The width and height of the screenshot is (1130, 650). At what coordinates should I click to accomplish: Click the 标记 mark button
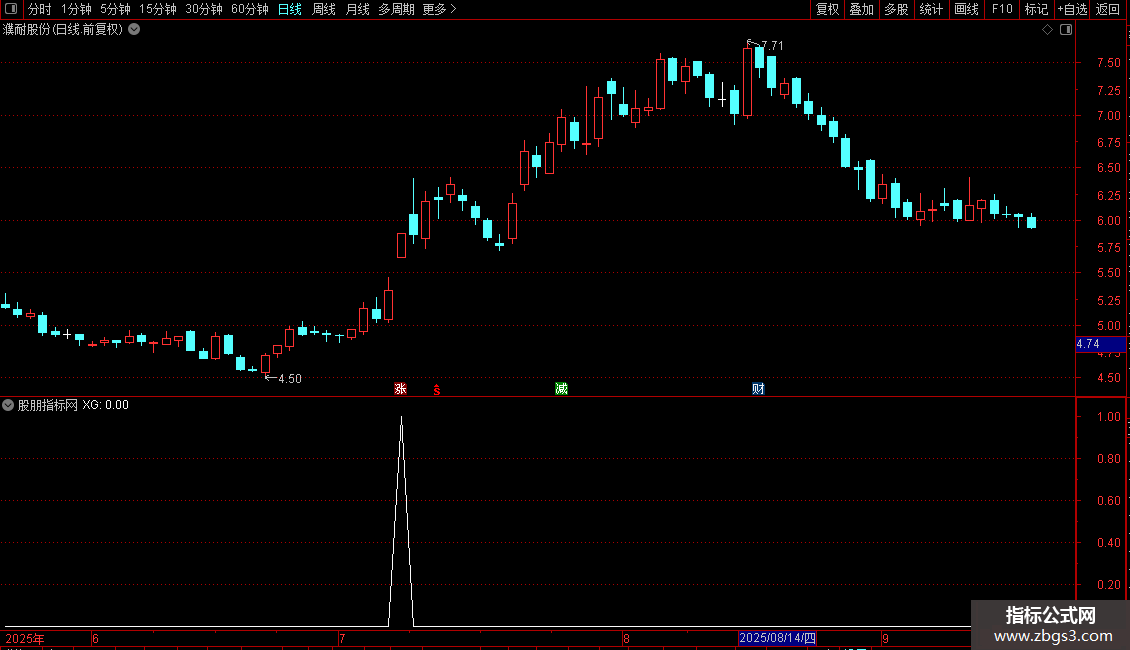[x=1036, y=9]
